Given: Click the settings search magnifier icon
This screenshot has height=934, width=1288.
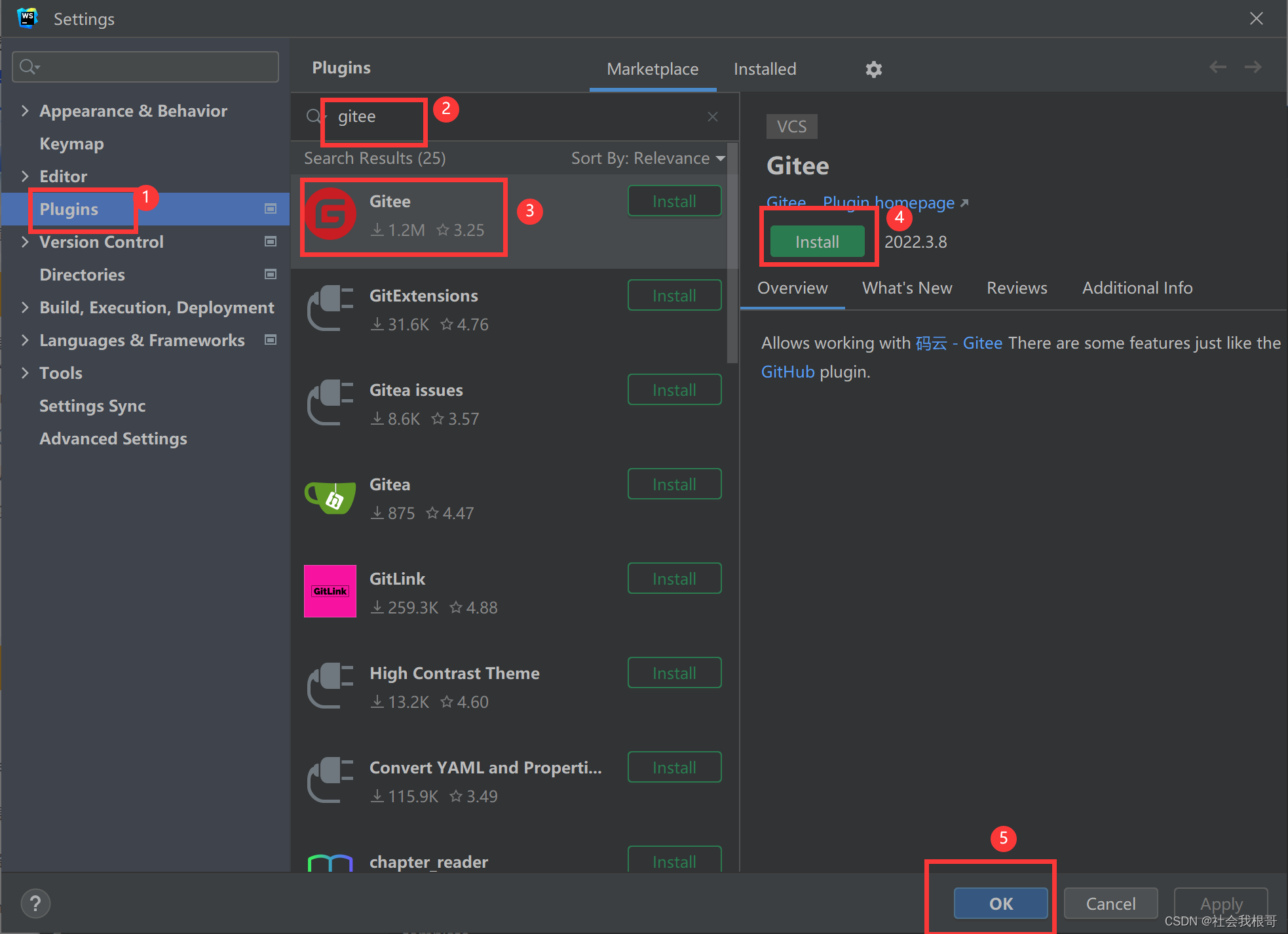Looking at the screenshot, I should pyautogui.click(x=29, y=67).
